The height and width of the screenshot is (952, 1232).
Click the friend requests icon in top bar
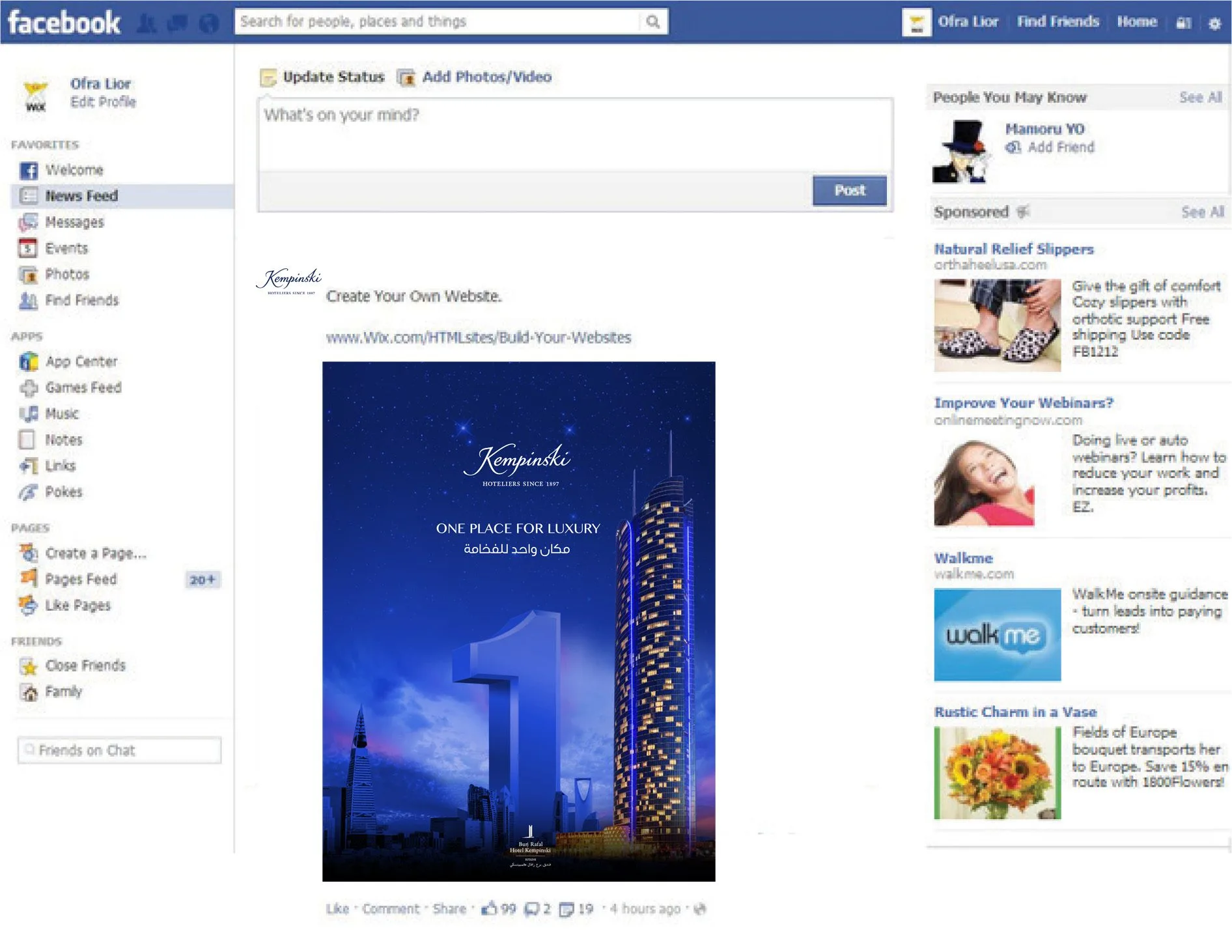(x=147, y=23)
